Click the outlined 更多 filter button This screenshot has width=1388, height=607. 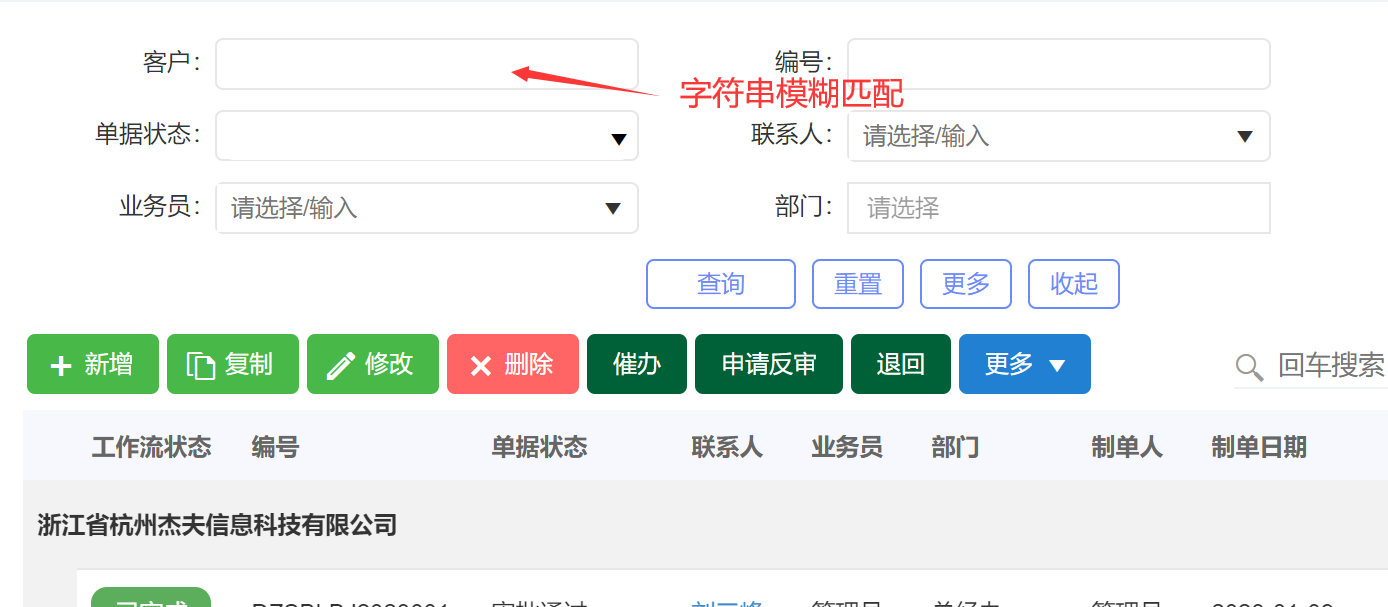click(x=965, y=284)
